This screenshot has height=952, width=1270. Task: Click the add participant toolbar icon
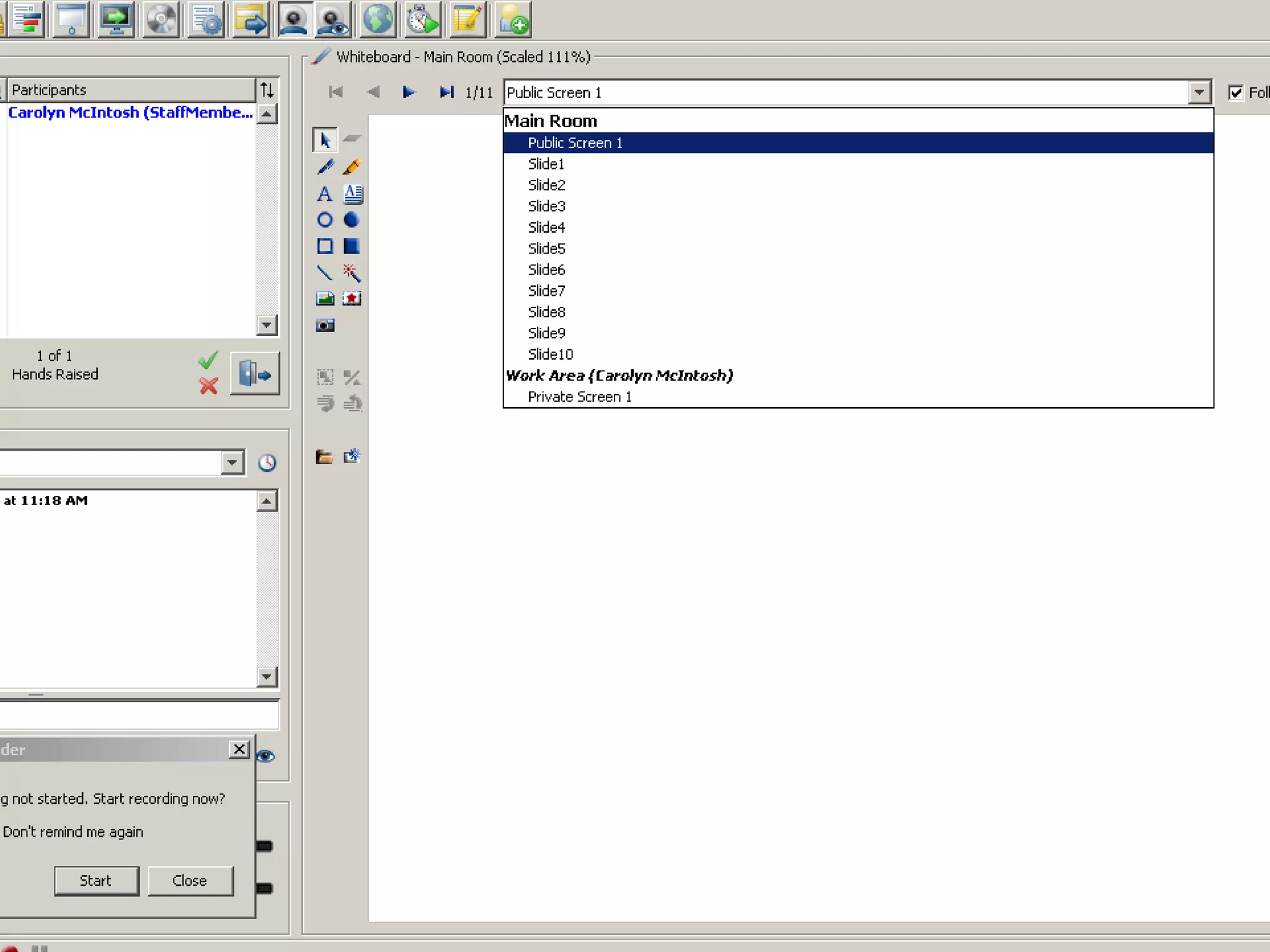(x=513, y=19)
